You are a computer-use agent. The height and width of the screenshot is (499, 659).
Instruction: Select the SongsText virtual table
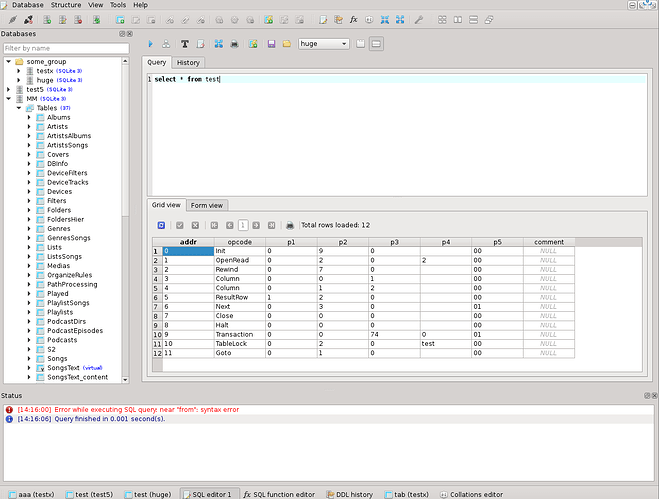click(63, 368)
